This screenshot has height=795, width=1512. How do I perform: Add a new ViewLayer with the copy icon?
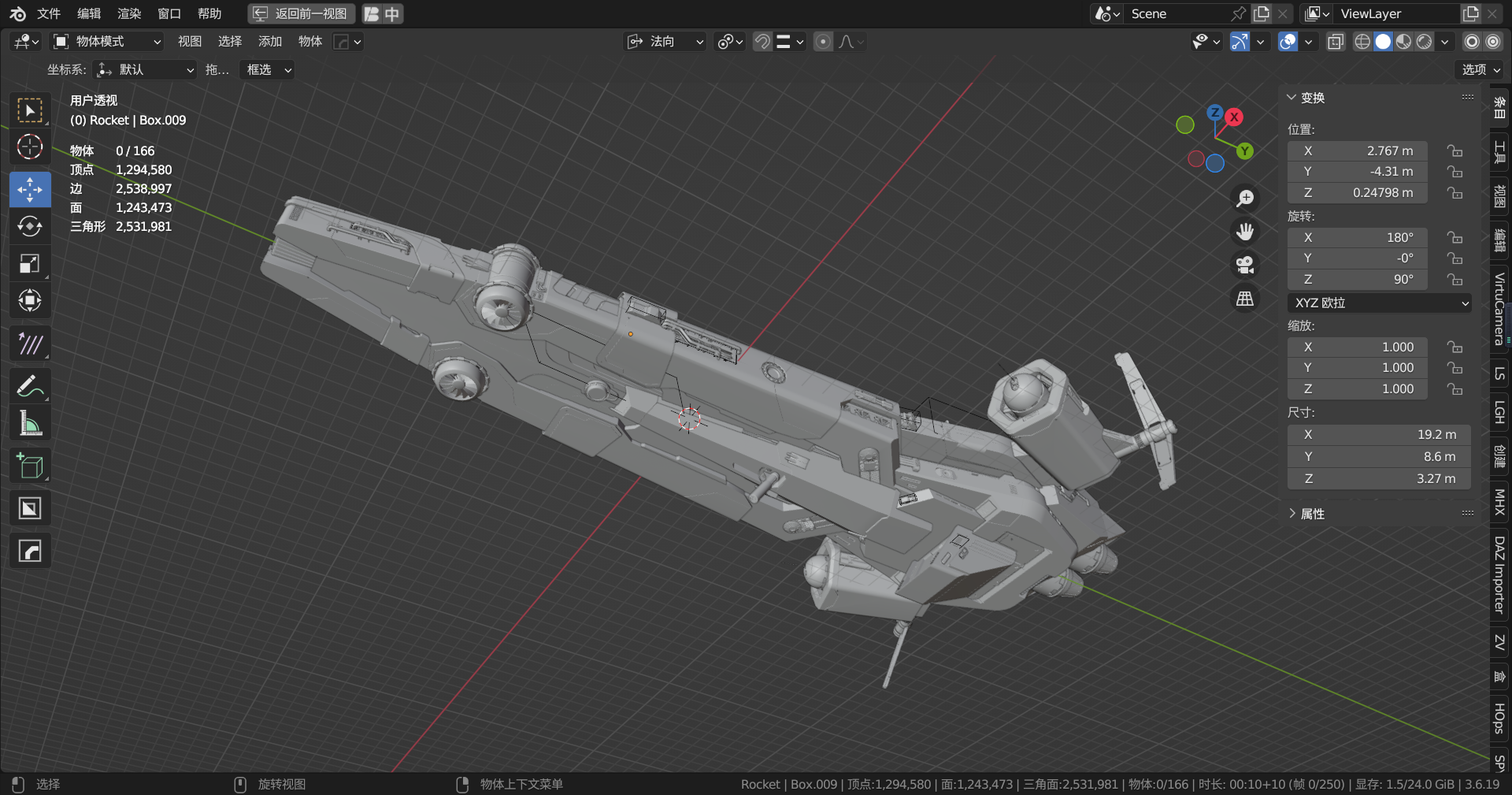coord(1470,13)
